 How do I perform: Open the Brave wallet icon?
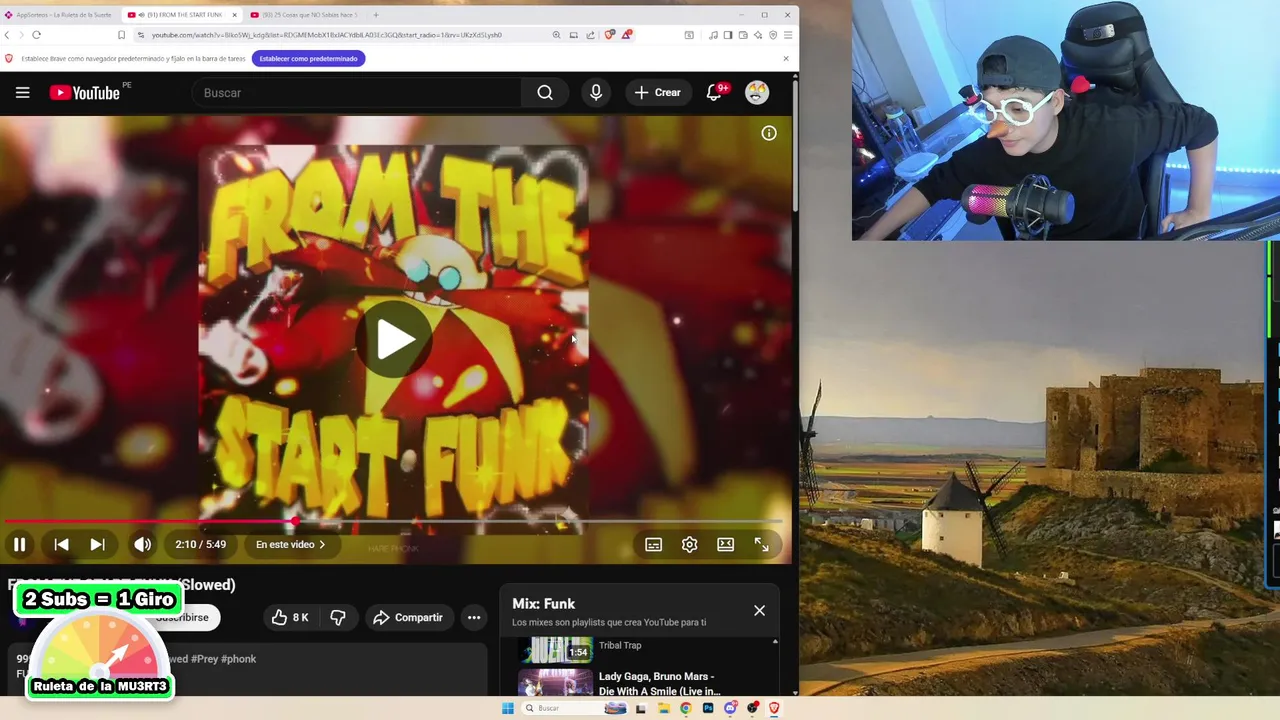743,35
